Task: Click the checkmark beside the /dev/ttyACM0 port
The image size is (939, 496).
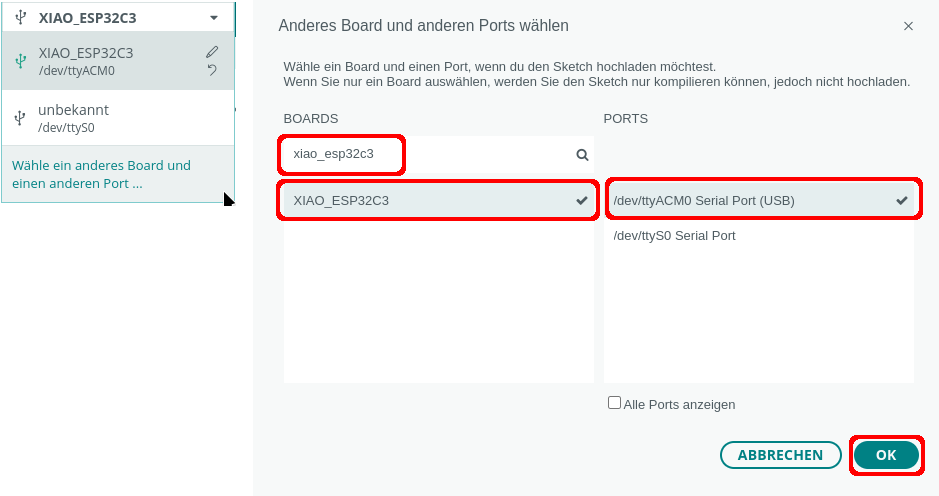Action: coord(902,200)
